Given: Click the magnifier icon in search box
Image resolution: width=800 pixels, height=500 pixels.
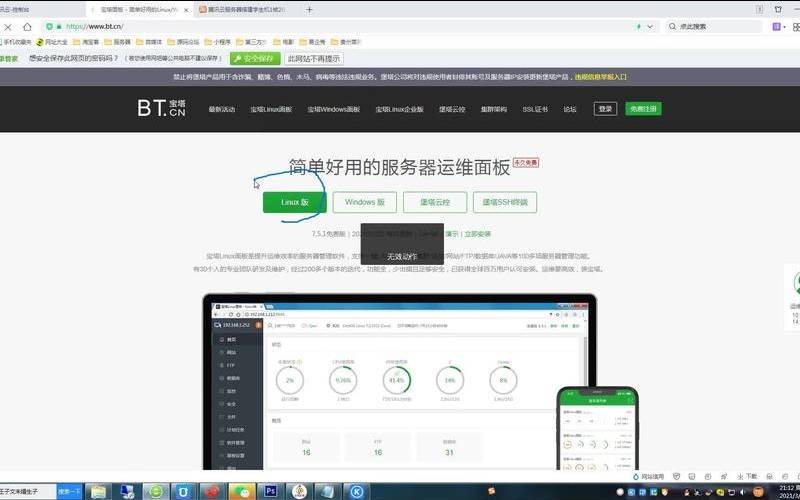Looking at the screenshot, I should pyautogui.click(x=672, y=27).
